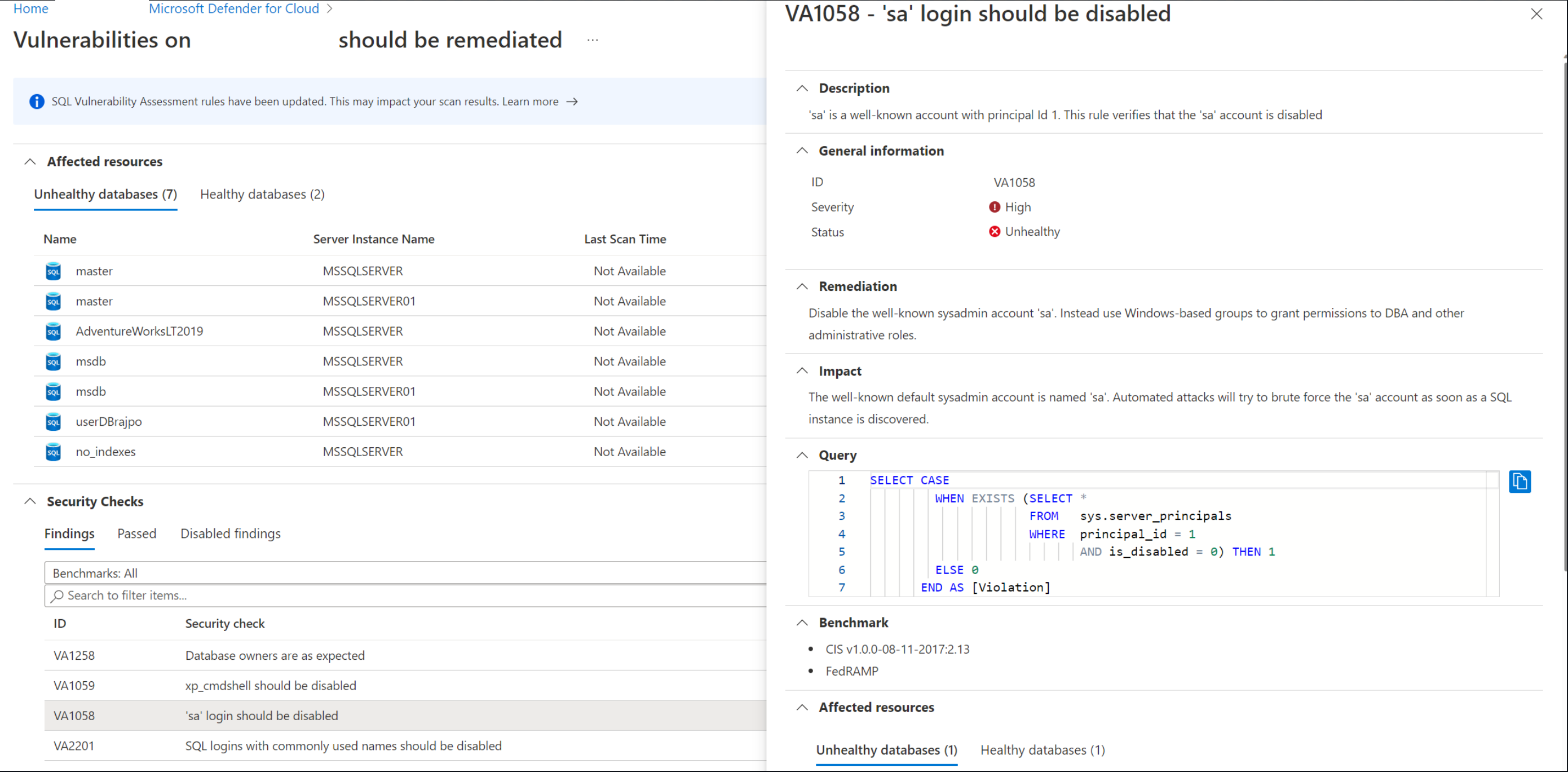Switch to Healthy databases tab in Affected resources
Viewport: 1568px width, 772px height.
tap(262, 194)
